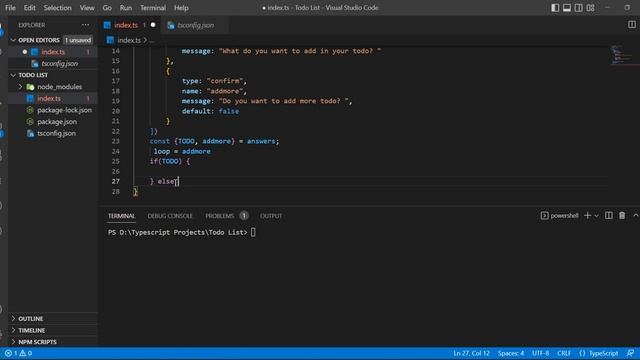Open feedback icon in status bar

(630, 353)
